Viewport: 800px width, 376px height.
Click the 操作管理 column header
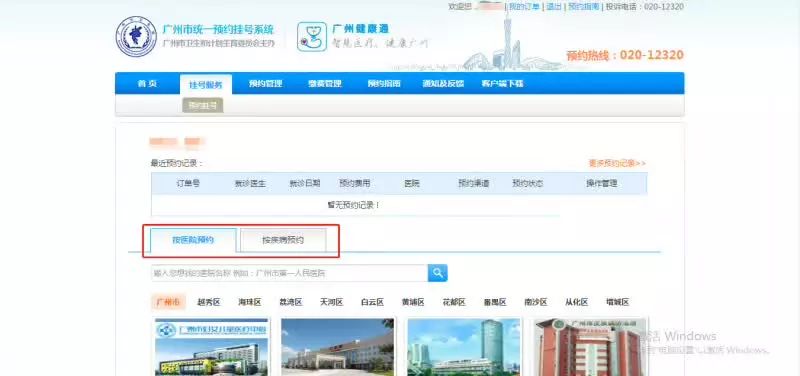[602, 183]
